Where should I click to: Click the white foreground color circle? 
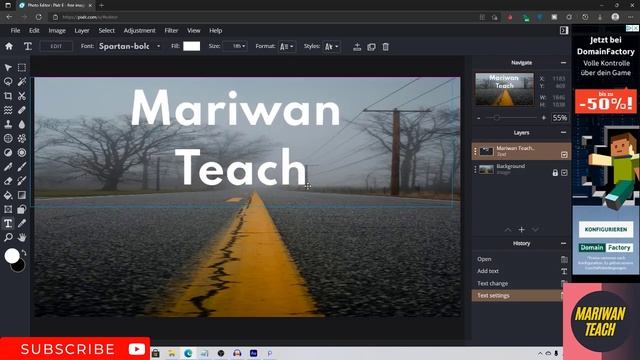click(12, 256)
